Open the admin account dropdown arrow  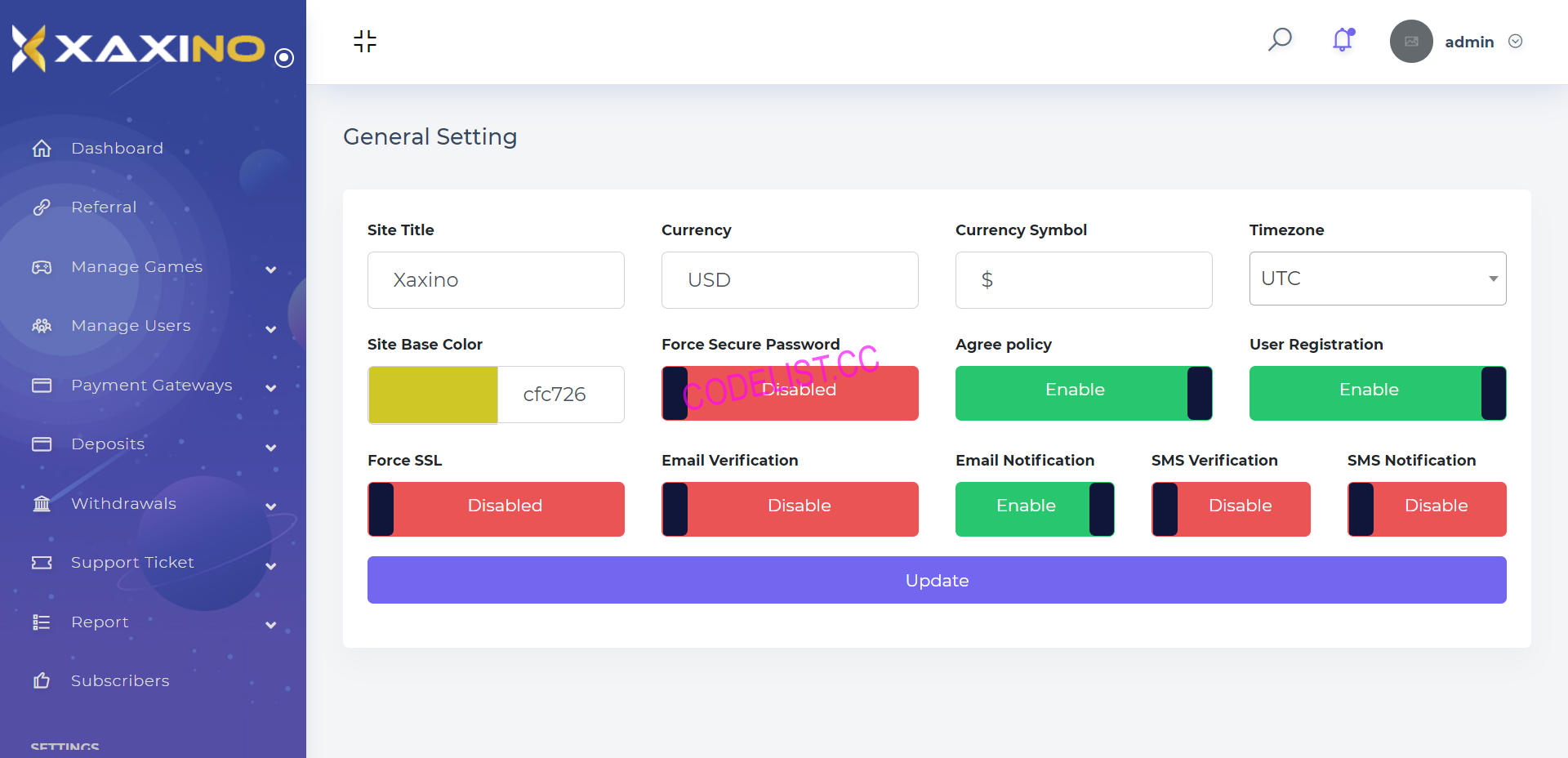[x=1516, y=42]
